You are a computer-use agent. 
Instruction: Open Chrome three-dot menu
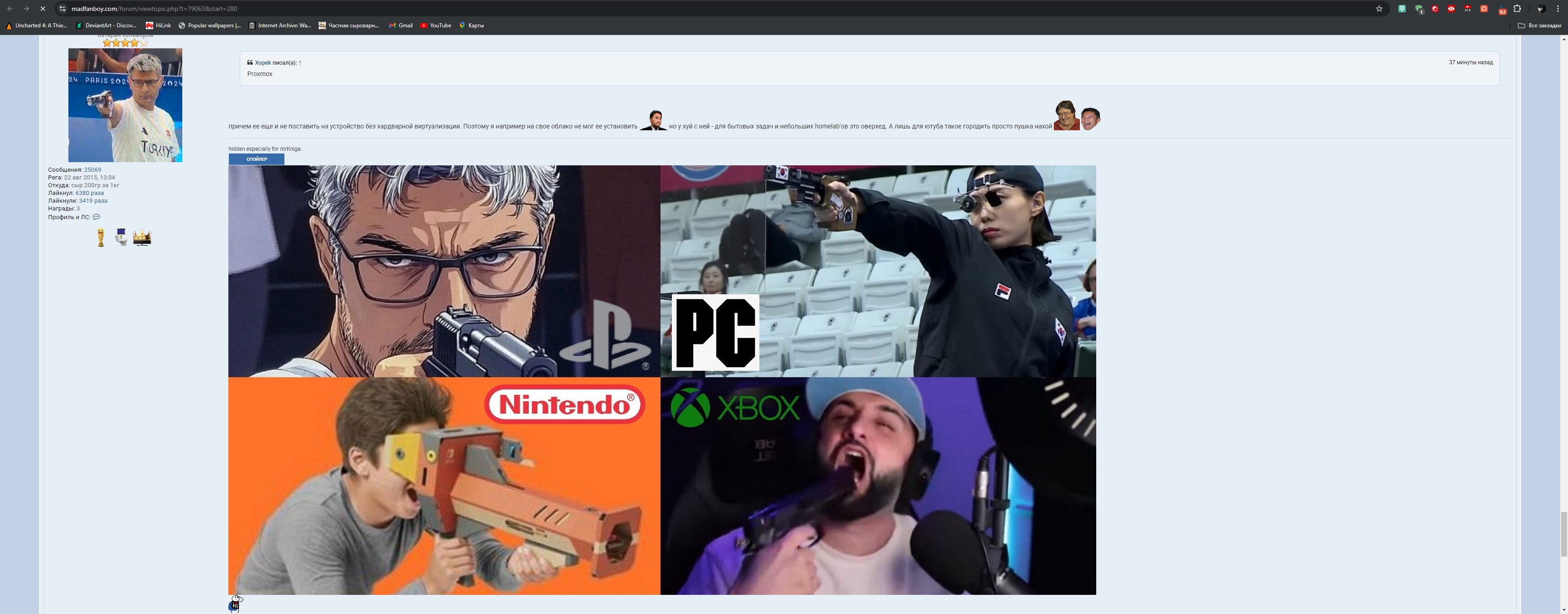1558,9
